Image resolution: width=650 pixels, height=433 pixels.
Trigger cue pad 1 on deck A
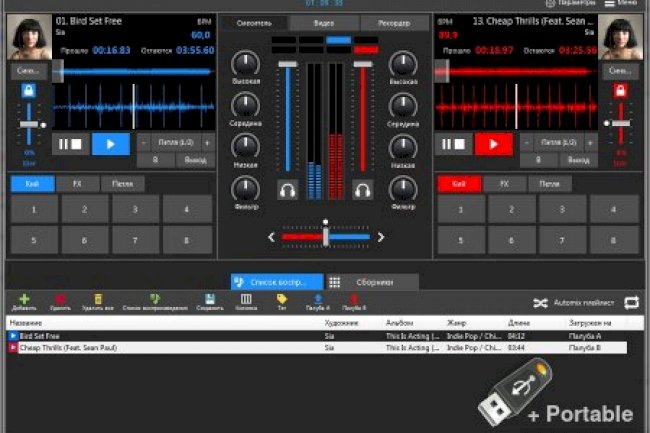(34, 210)
